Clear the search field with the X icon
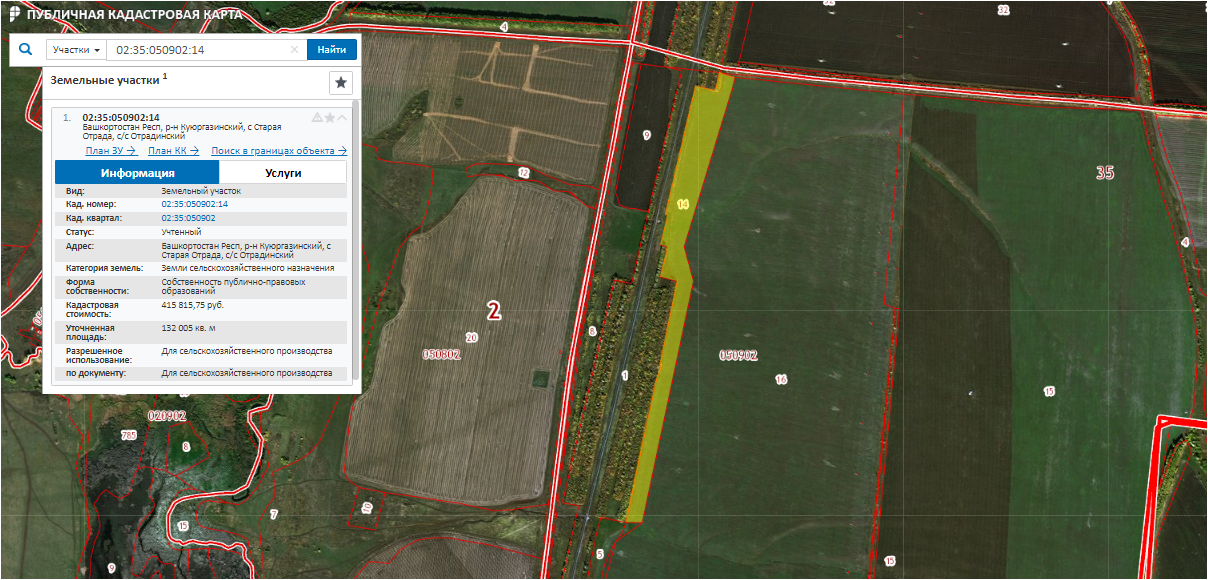This screenshot has height=580, width=1208. click(x=294, y=50)
